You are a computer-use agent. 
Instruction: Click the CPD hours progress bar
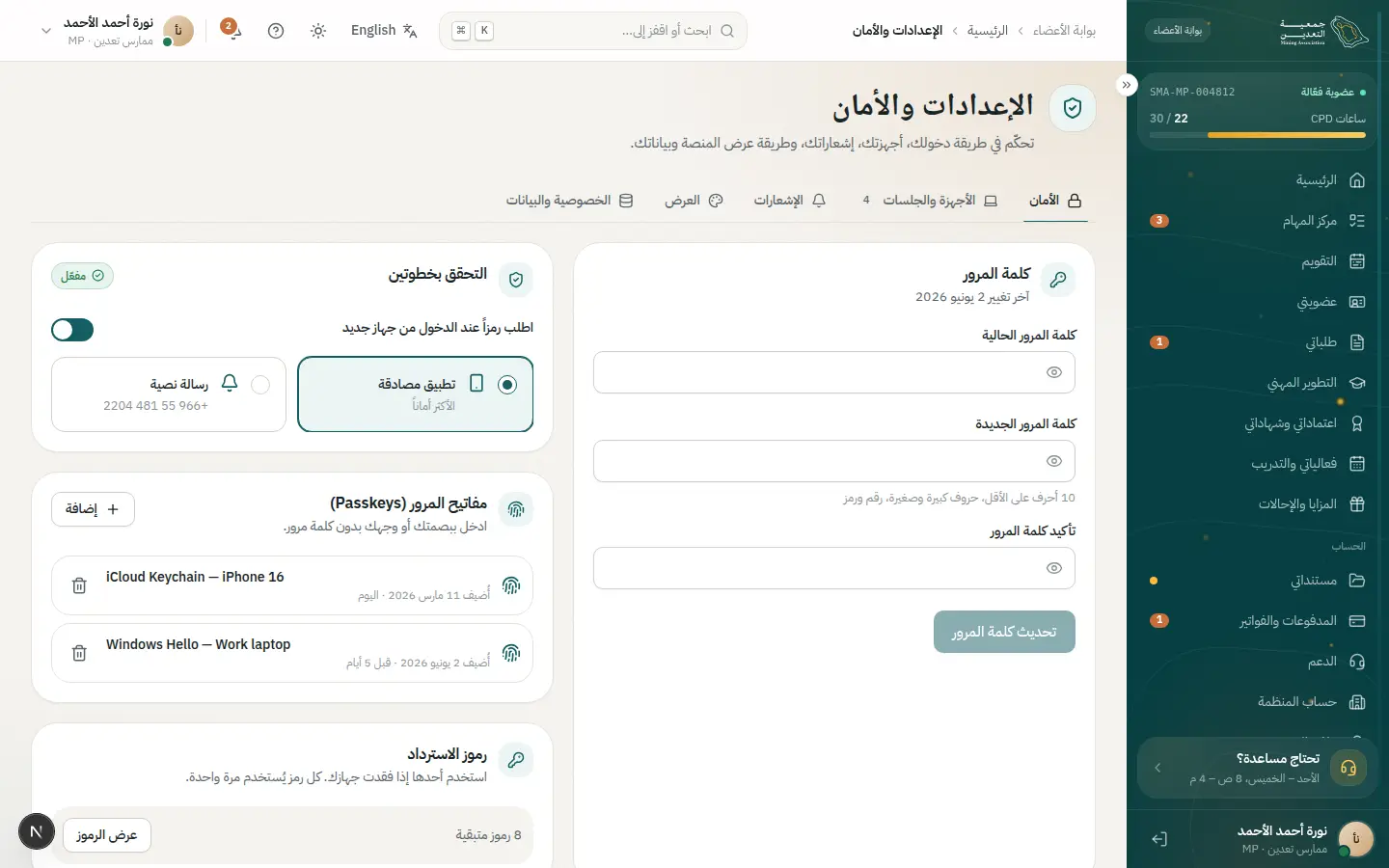1258,135
